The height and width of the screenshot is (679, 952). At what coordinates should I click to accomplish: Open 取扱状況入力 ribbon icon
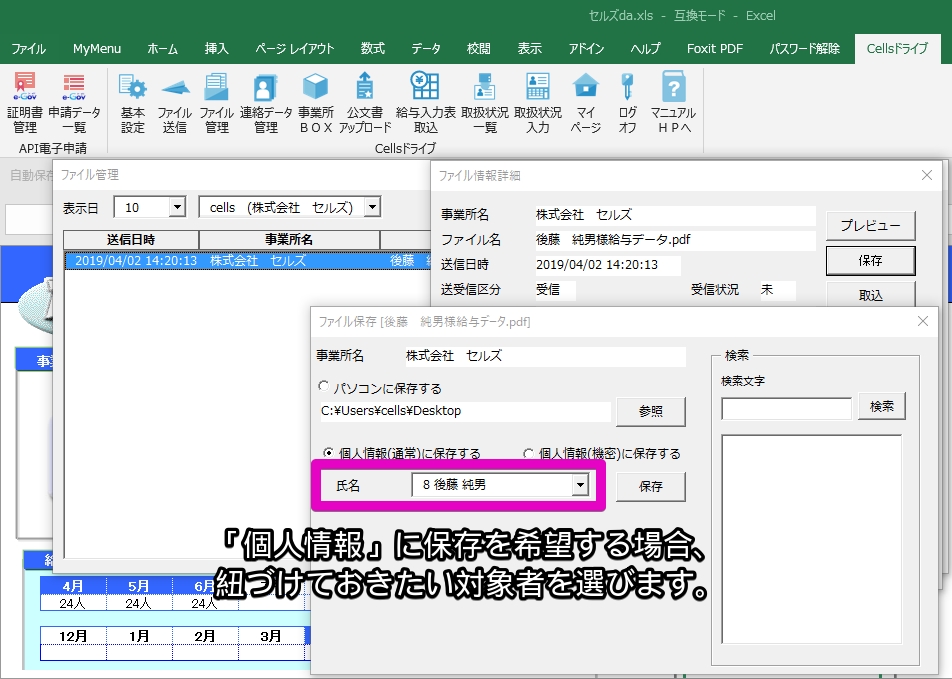coord(538,103)
